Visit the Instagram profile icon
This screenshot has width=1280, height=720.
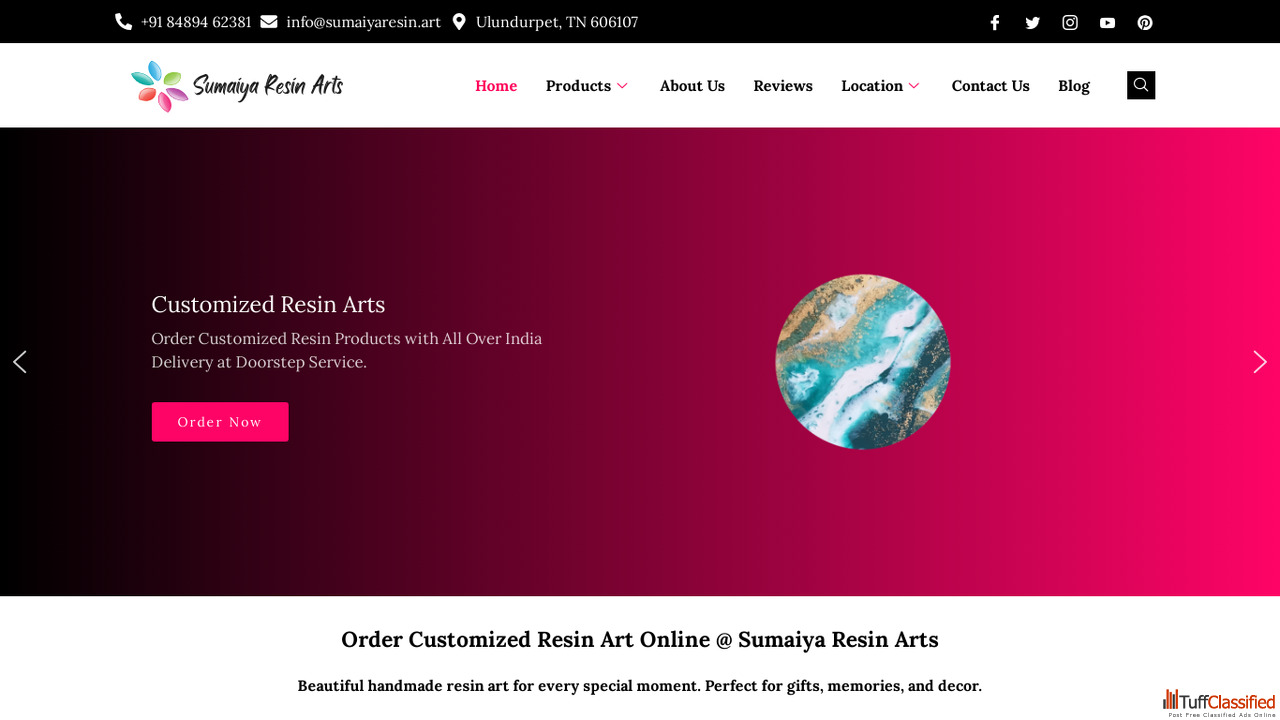pos(1070,23)
